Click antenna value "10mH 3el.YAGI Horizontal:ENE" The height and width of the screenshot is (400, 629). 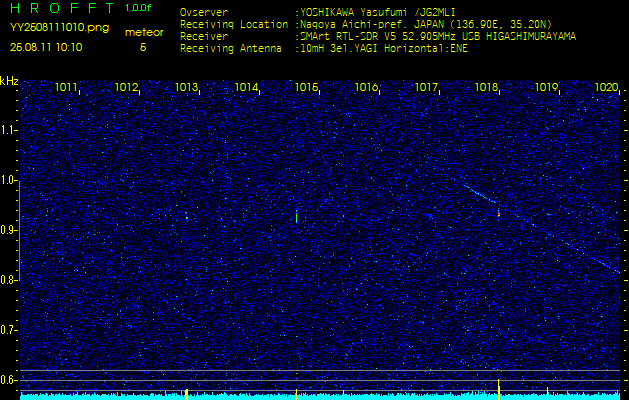[383, 49]
